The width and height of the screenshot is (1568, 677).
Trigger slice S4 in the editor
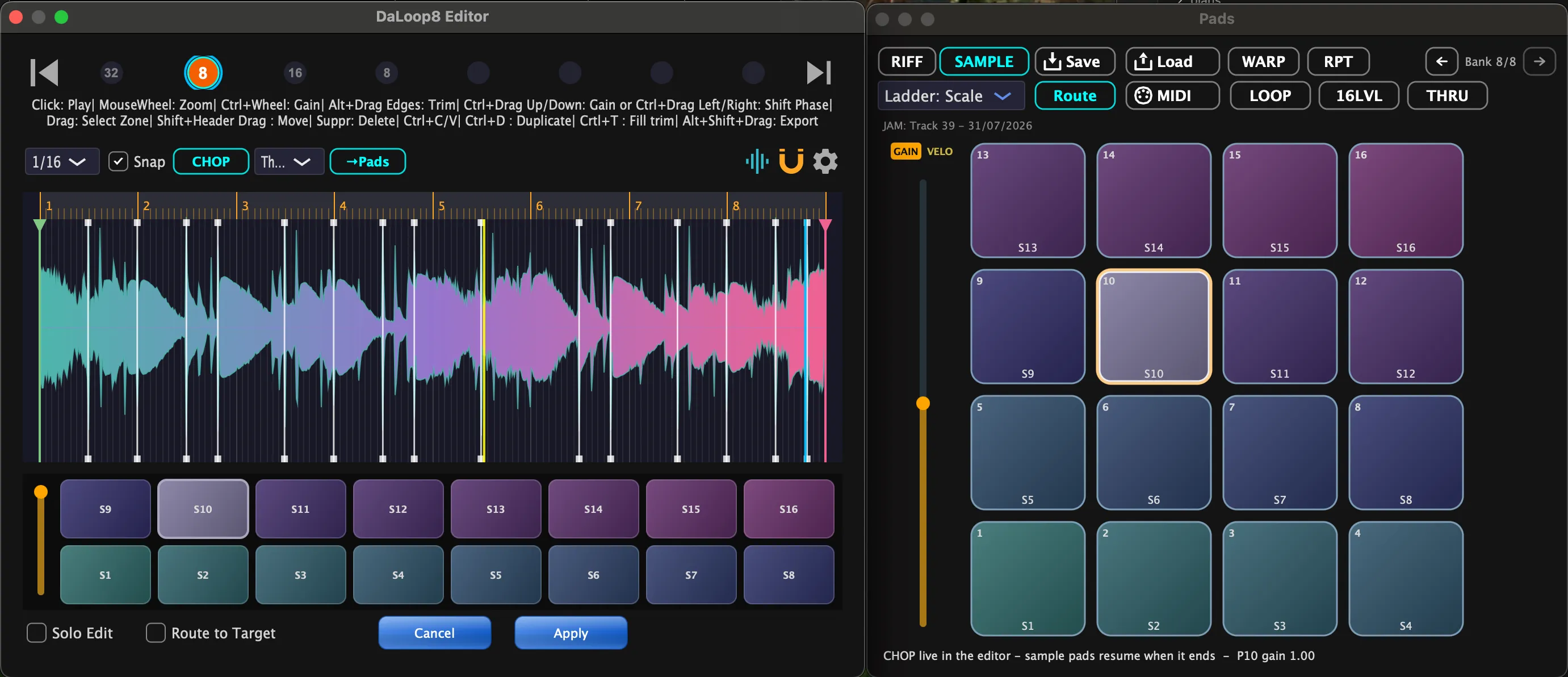[398, 575]
